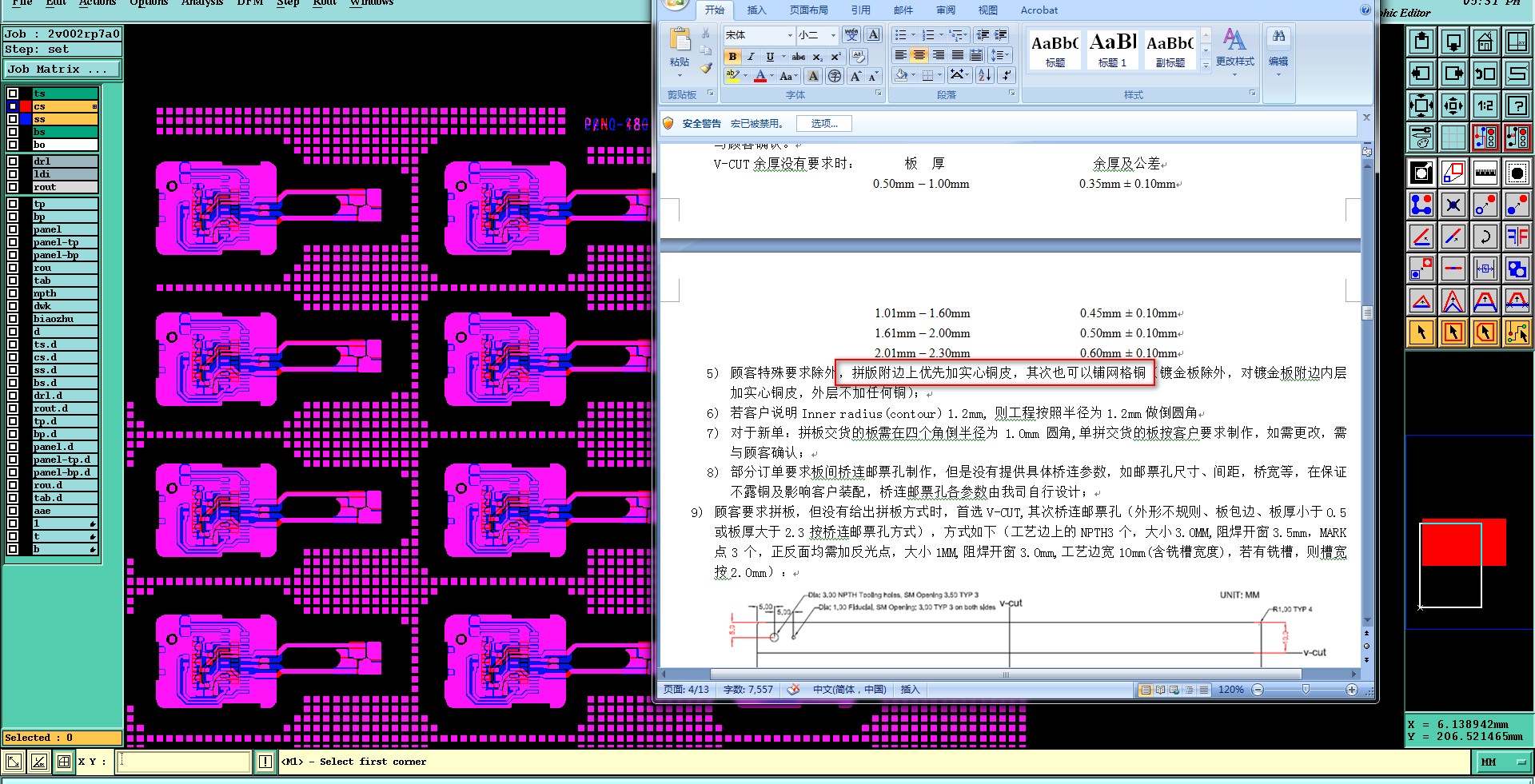
Task: Toggle the checkbox for layer ts
Action: coord(13,94)
